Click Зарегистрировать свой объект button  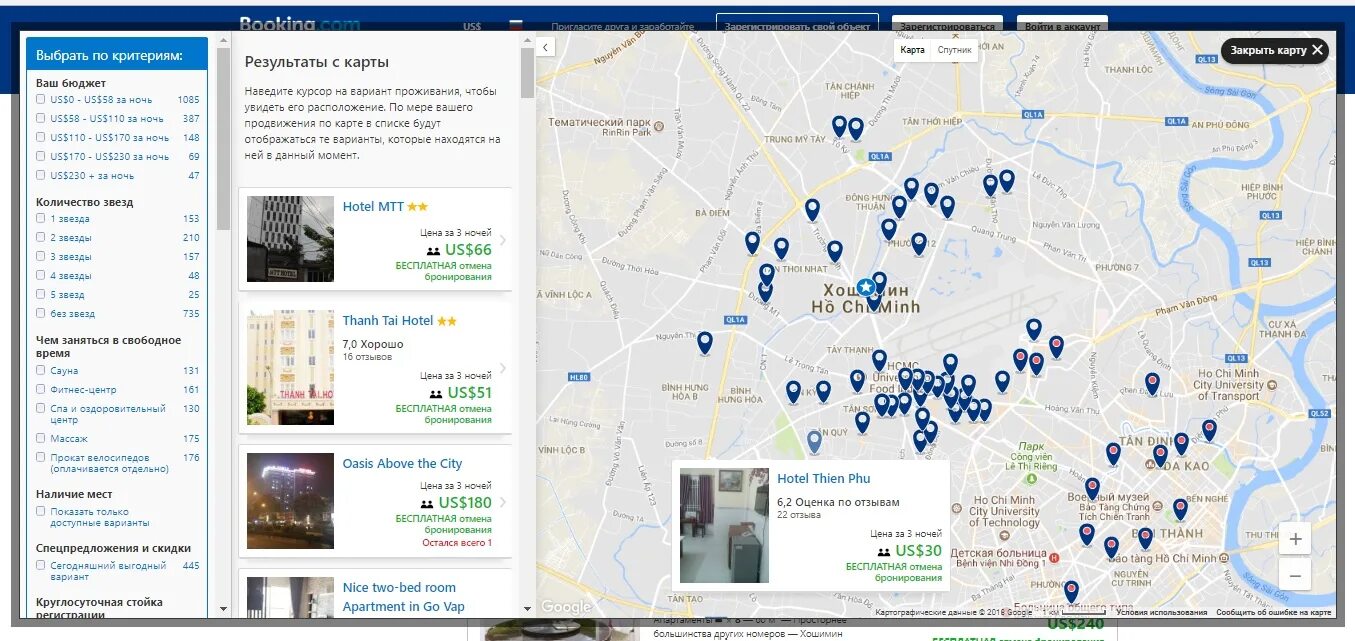pyautogui.click(x=797, y=25)
